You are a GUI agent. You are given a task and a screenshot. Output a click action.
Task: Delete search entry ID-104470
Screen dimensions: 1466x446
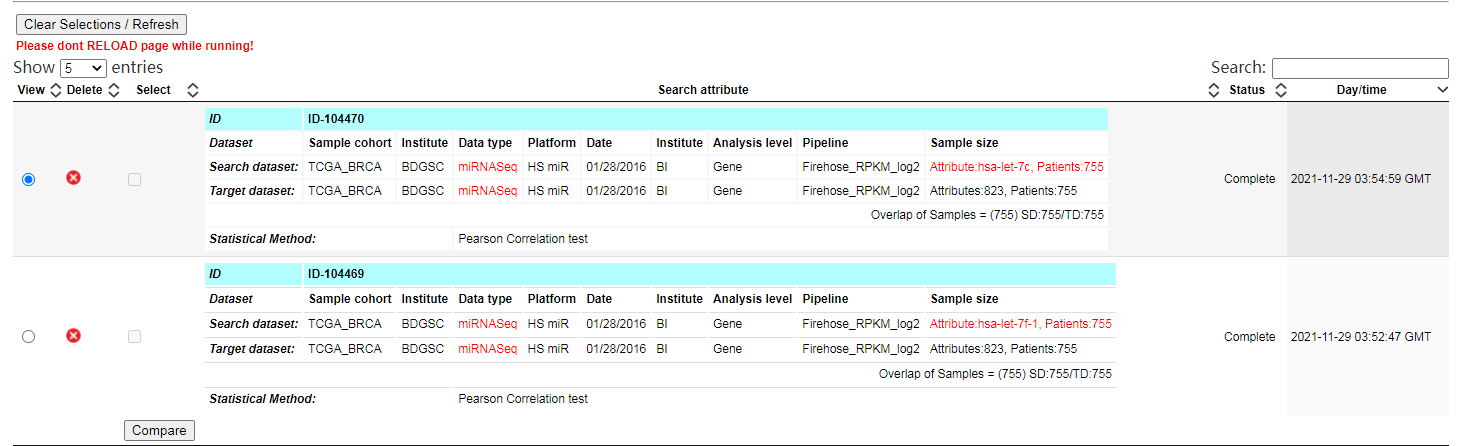coord(73,178)
